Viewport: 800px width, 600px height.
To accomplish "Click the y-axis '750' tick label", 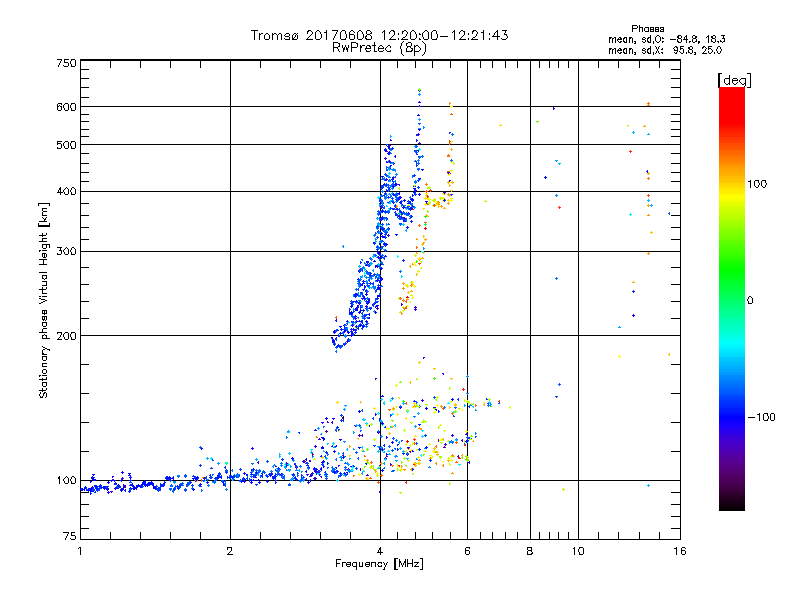I will [x=67, y=63].
